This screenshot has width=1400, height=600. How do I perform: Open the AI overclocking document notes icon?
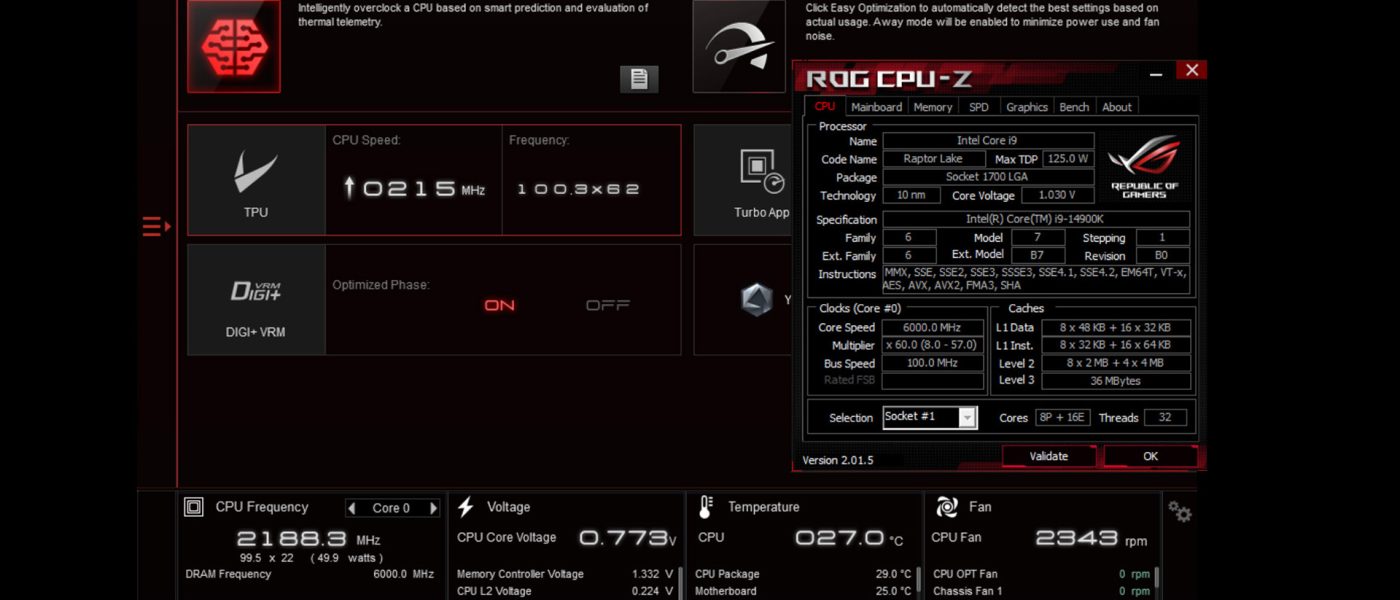[x=639, y=79]
